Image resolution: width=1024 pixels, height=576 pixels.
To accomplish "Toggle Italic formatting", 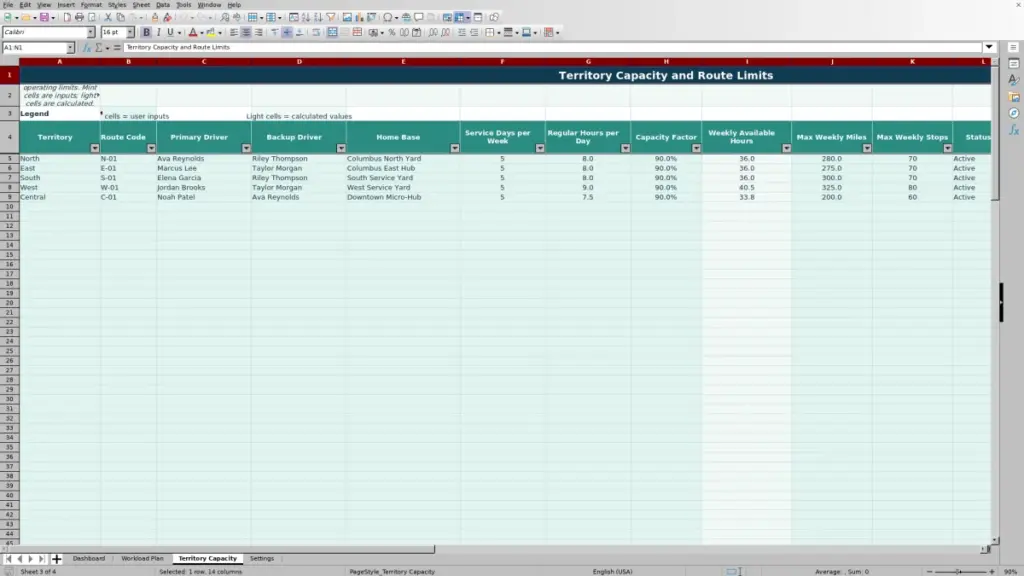I will (x=158, y=32).
